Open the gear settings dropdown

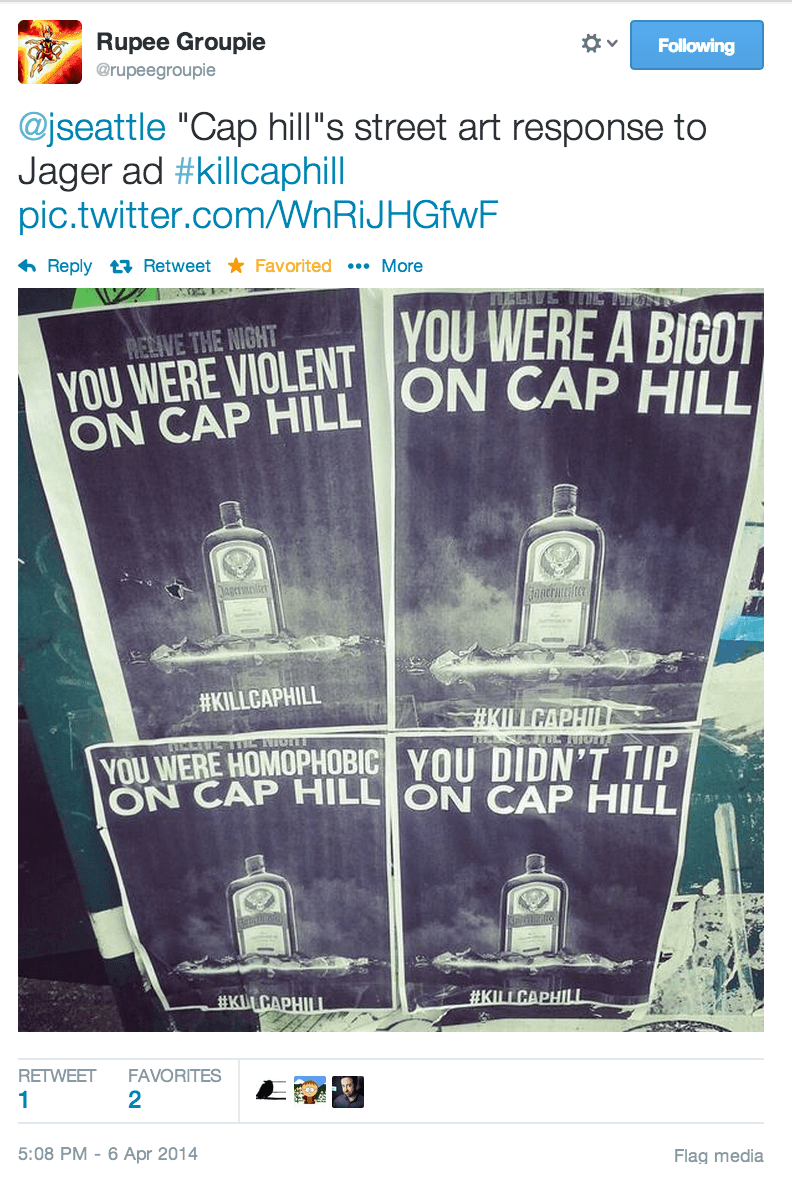pos(599,44)
